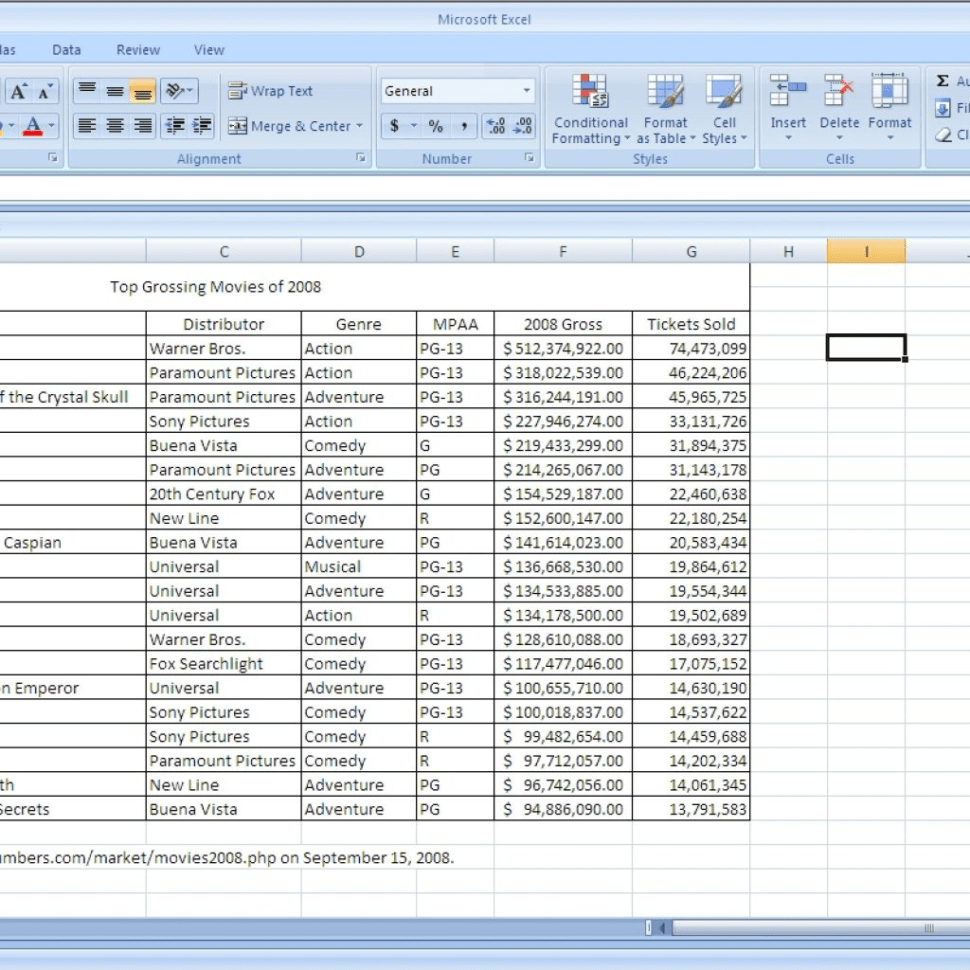Click the Decrease Decimal icon

(518, 126)
